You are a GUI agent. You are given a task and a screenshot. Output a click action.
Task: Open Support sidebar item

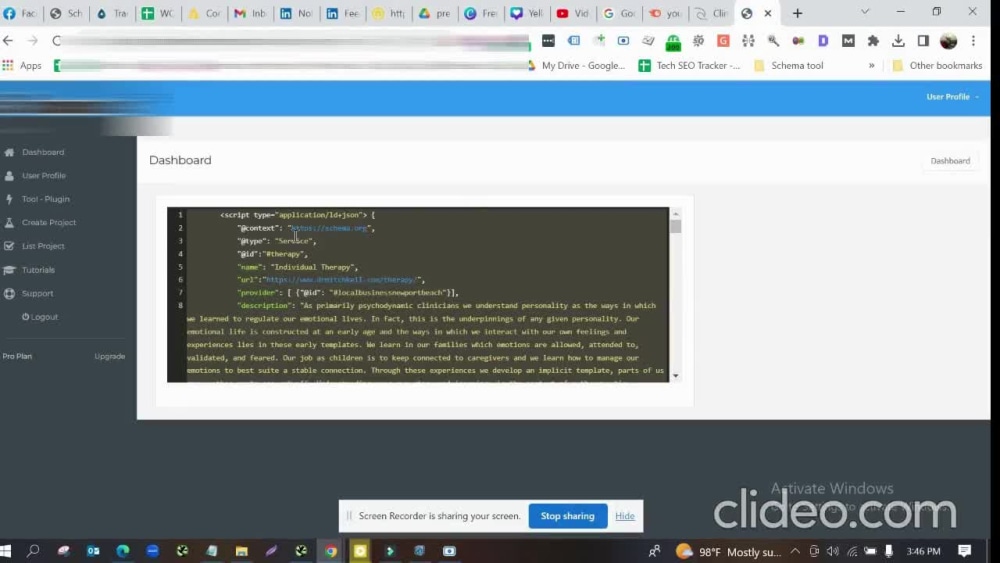(x=37, y=293)
